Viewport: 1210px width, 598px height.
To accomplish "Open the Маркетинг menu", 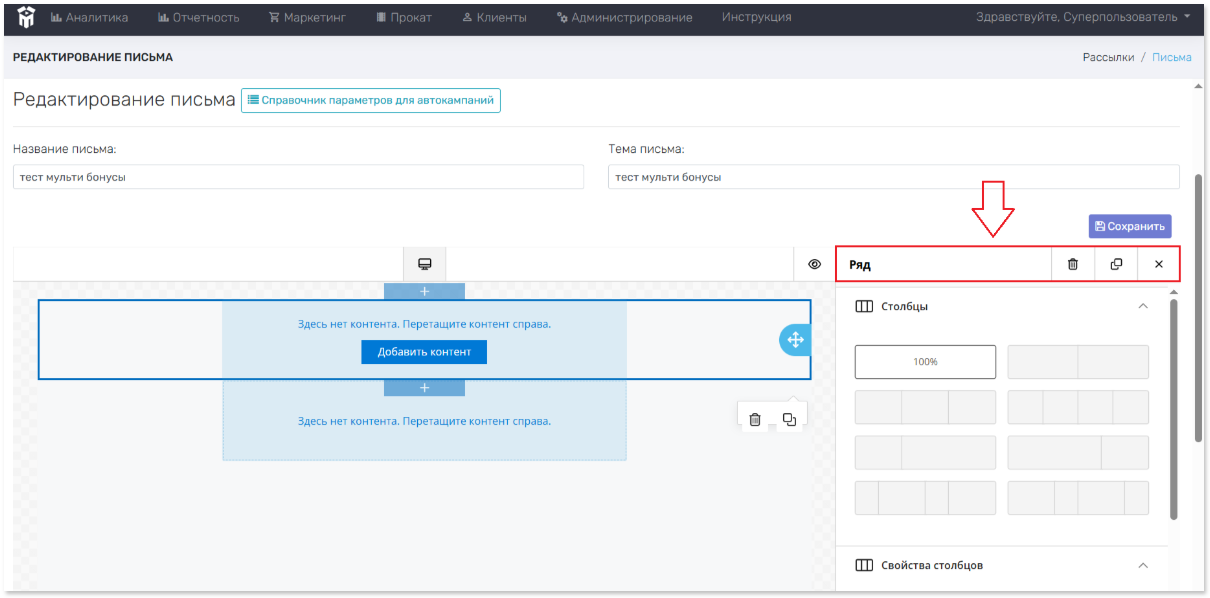I will click(x=307, y=17).
